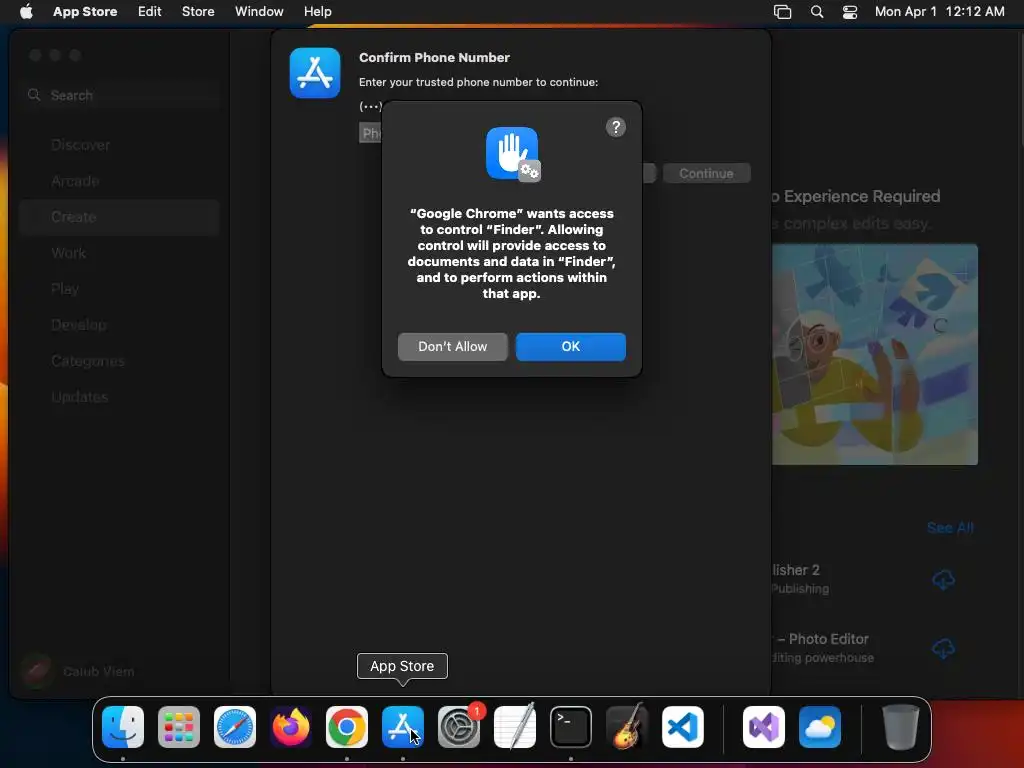Open the Window menu
The height and width of the screenshot is (768, 1024).
tap(259, 11)
